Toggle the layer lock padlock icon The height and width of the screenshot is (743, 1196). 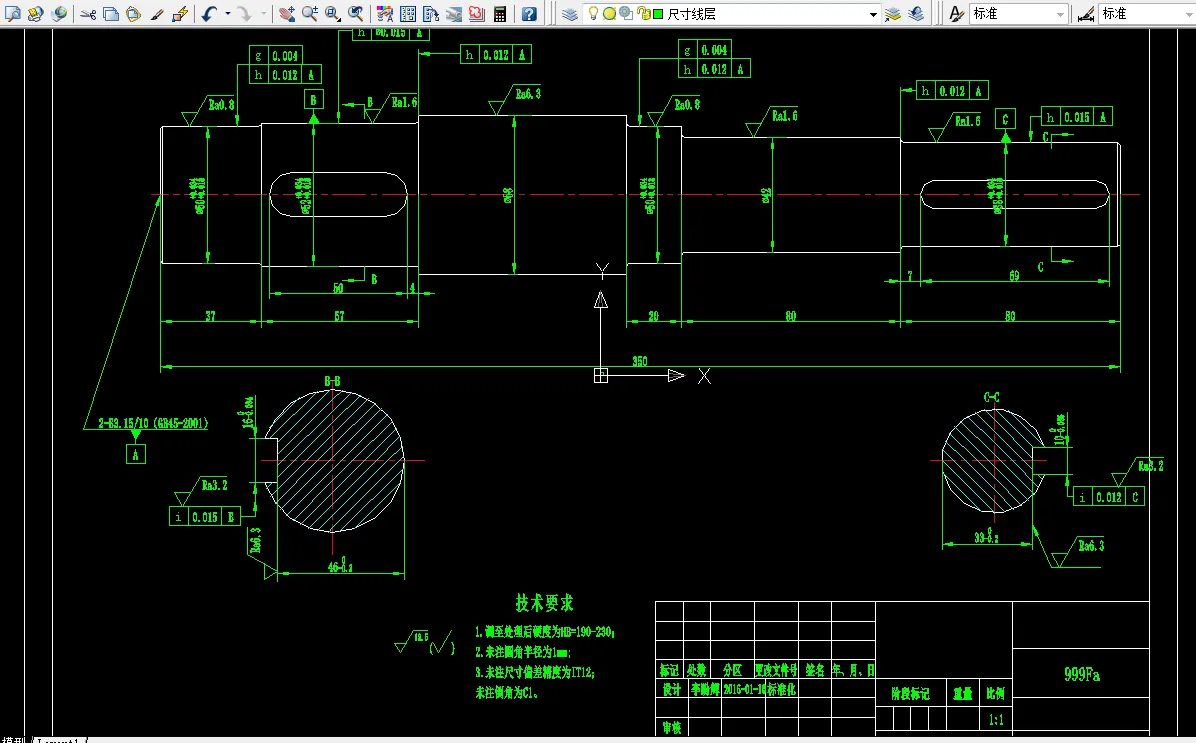pos(643,14)
